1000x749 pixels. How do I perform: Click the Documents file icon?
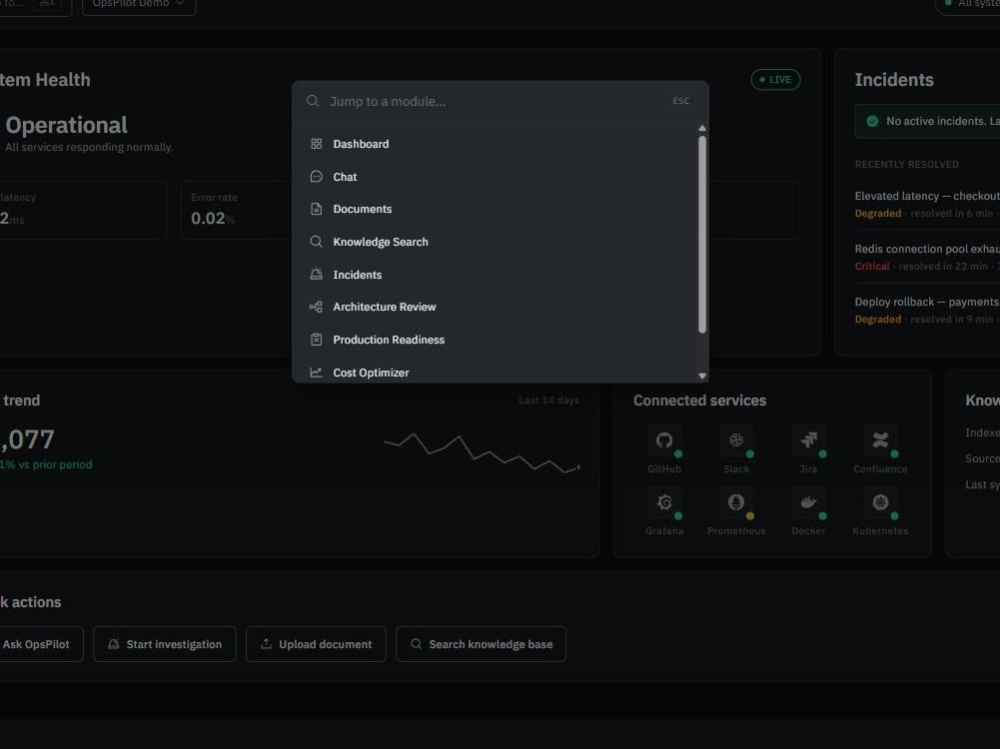click(x=316, y=209)
